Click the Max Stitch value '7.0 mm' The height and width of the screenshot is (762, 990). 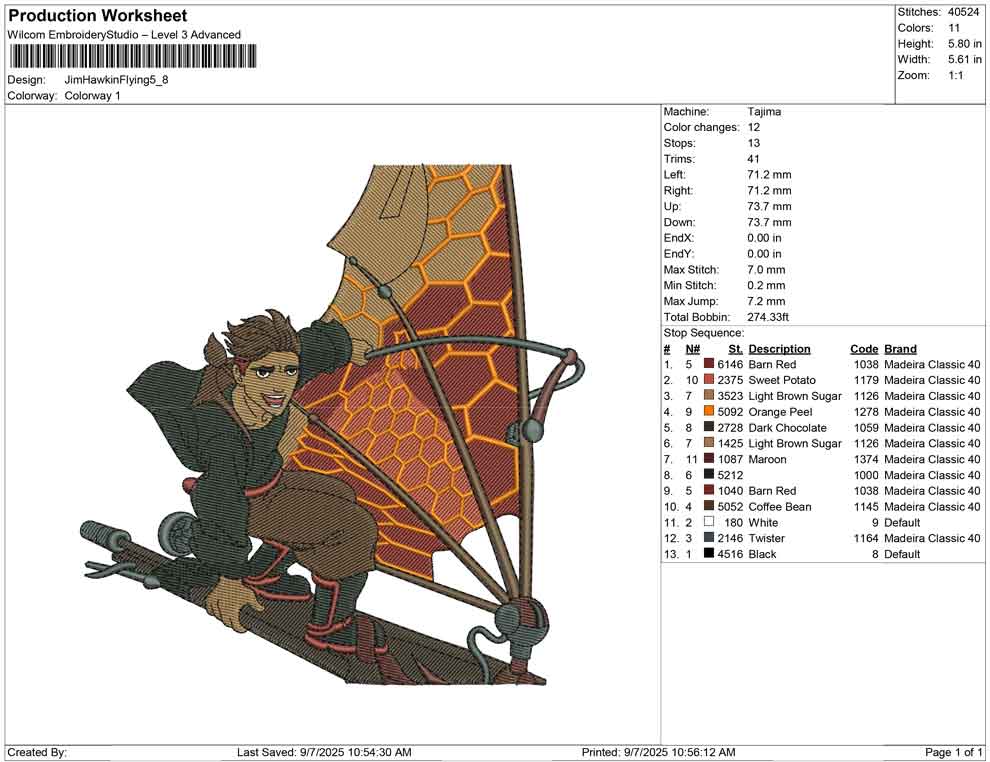766,270
